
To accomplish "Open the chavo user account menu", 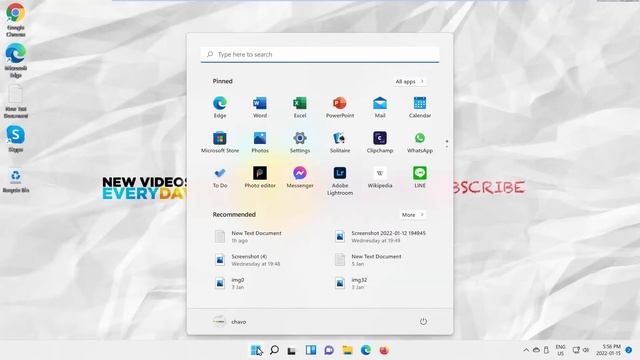I will click(x=230, y=322).
